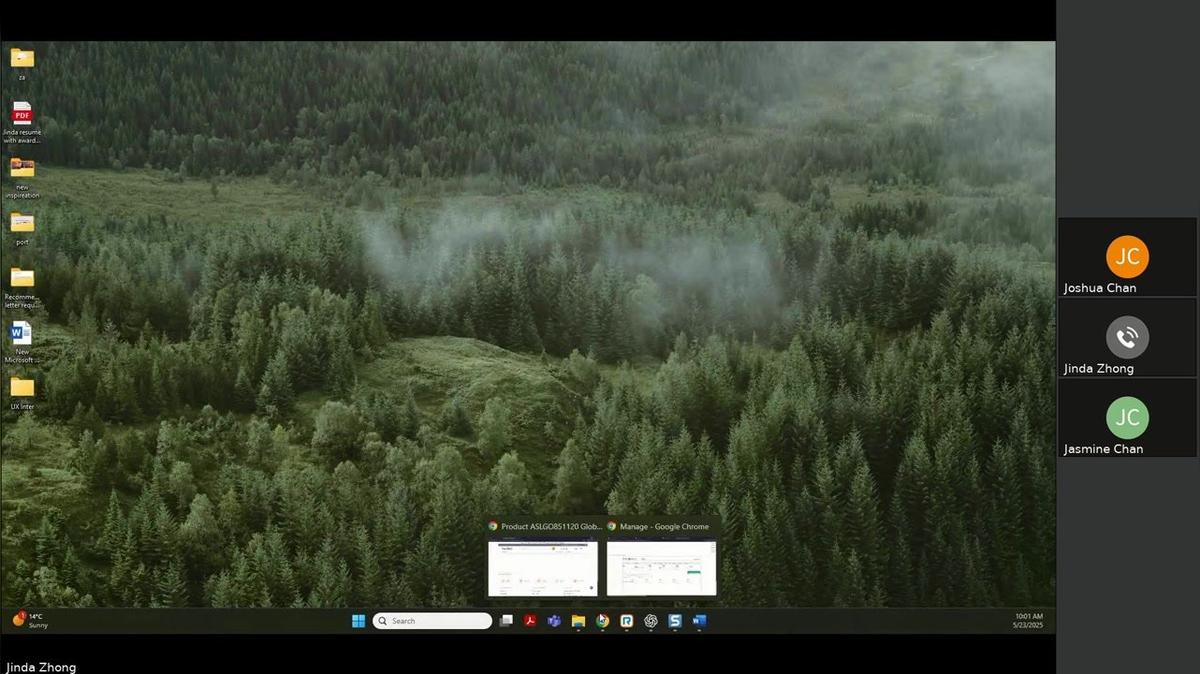This screenshot has height=674, width=1200.
Task: Open Microsoft Word from the taskbar
Action: click(699, 620)
